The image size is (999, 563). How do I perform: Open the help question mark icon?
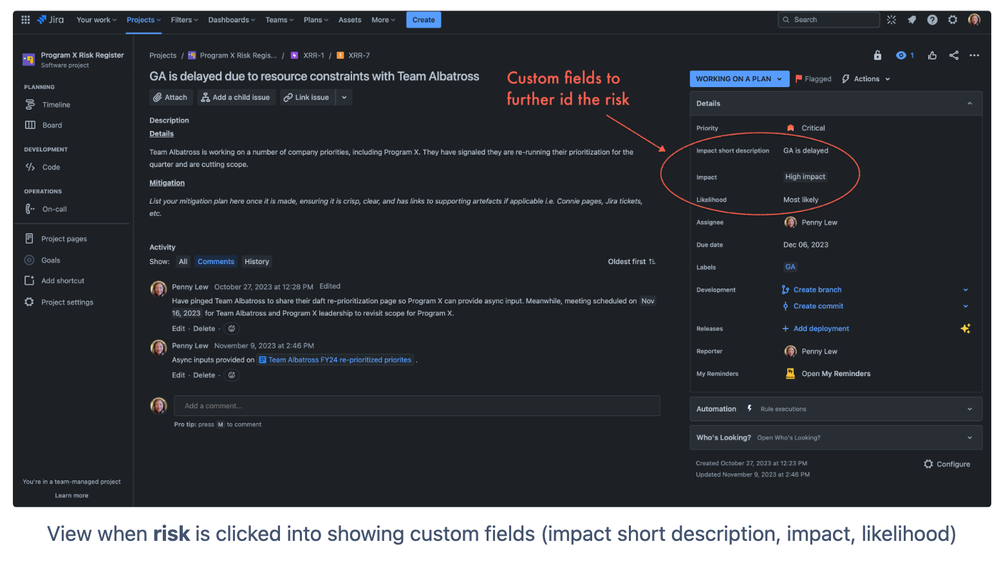[932, 20]
